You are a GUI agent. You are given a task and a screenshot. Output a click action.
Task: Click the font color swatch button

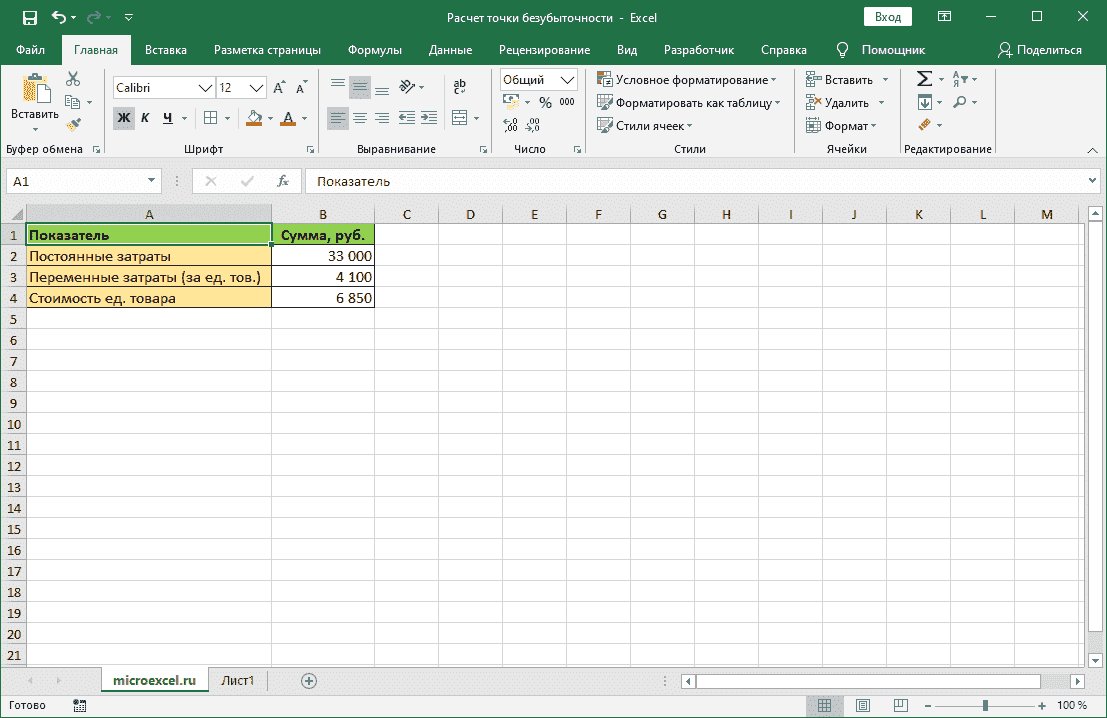point(288,118)
